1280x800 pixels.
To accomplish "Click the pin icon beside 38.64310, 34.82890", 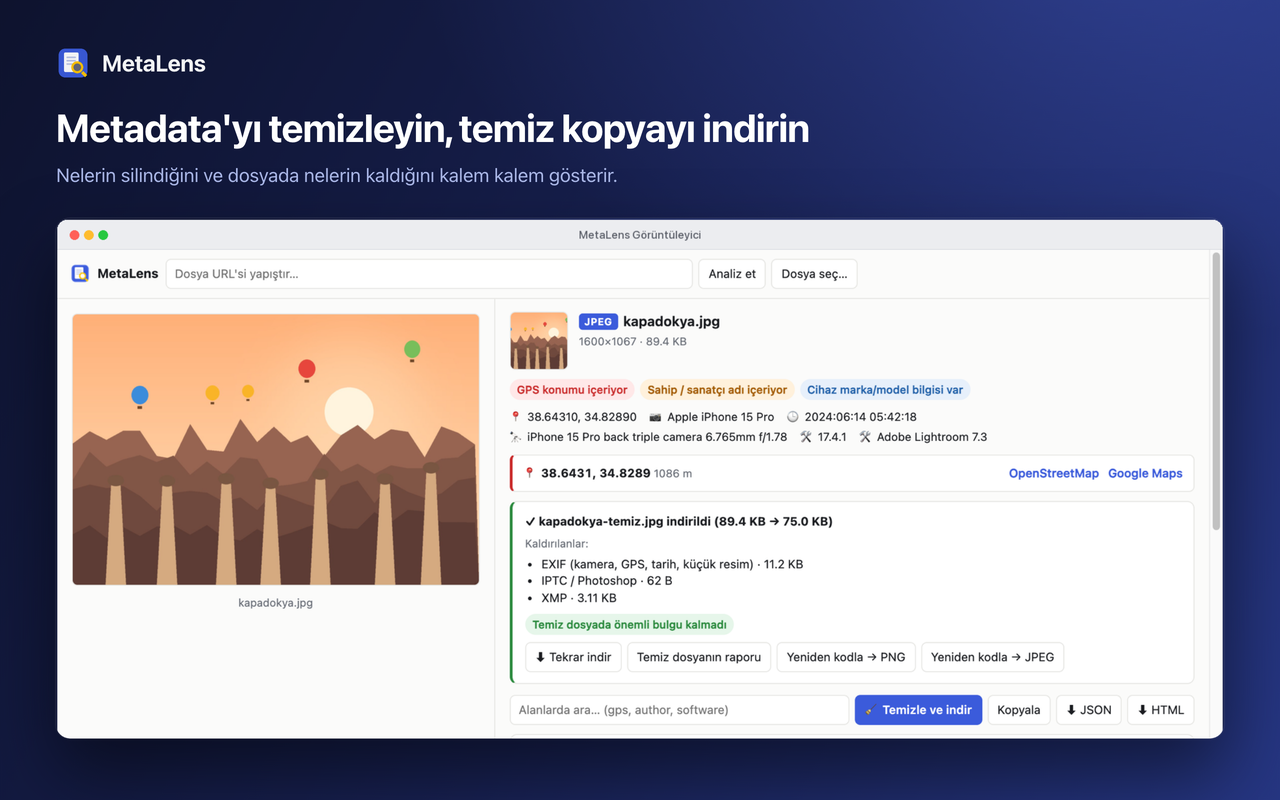I will click(516, 417).
